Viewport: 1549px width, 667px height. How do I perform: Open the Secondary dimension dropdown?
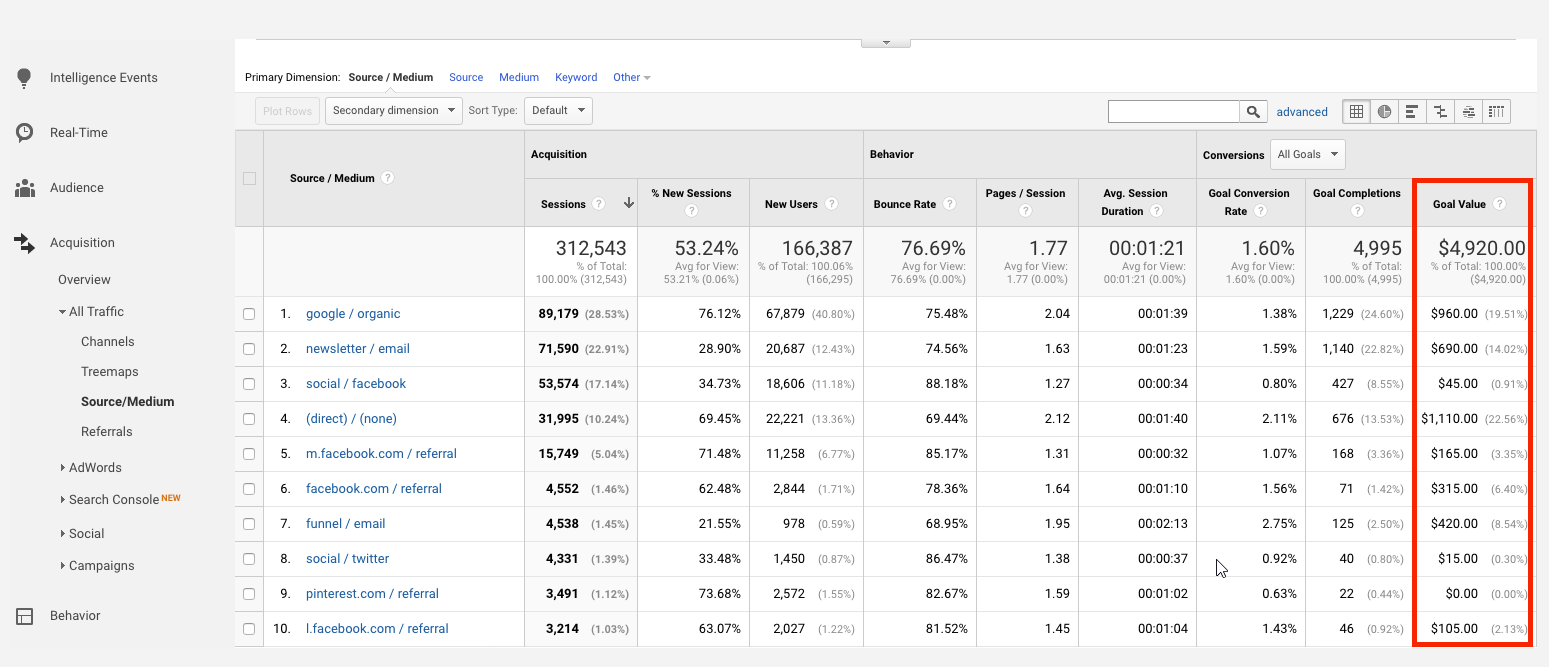coord(393,111)
